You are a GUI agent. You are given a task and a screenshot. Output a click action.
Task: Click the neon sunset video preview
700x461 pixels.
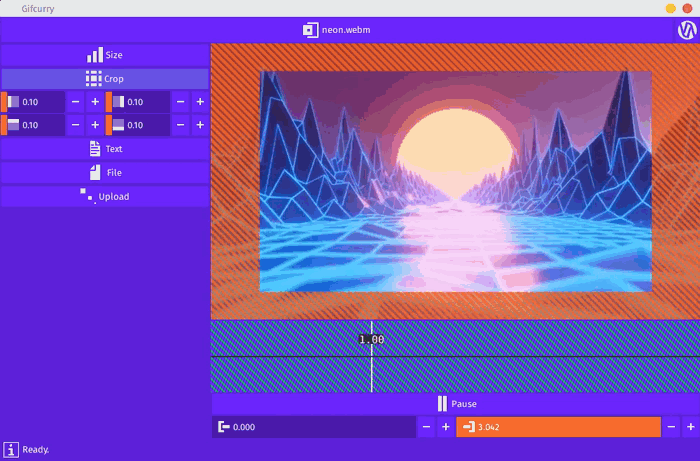pyautogui.click(x=455, y=181)
